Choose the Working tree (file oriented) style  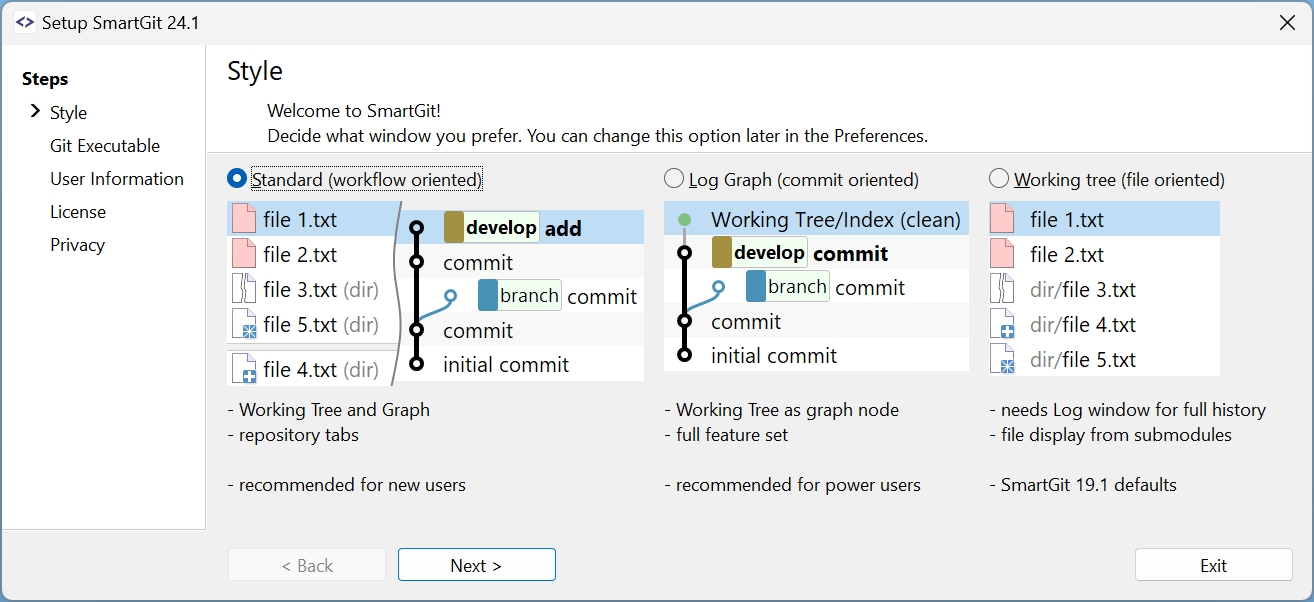point(998,179)
